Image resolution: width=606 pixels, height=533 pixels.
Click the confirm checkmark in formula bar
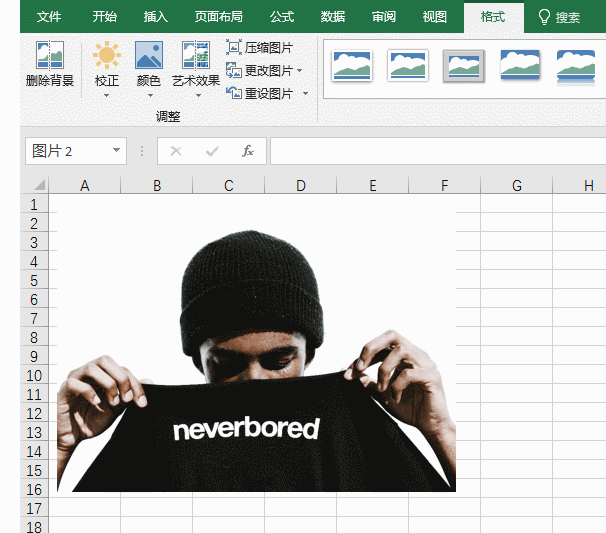pyautogui.click(x=212, y=151)
